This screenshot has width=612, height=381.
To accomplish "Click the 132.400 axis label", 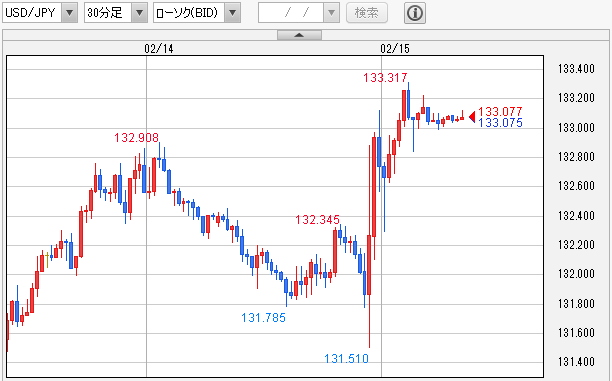I will coord(576,215).
